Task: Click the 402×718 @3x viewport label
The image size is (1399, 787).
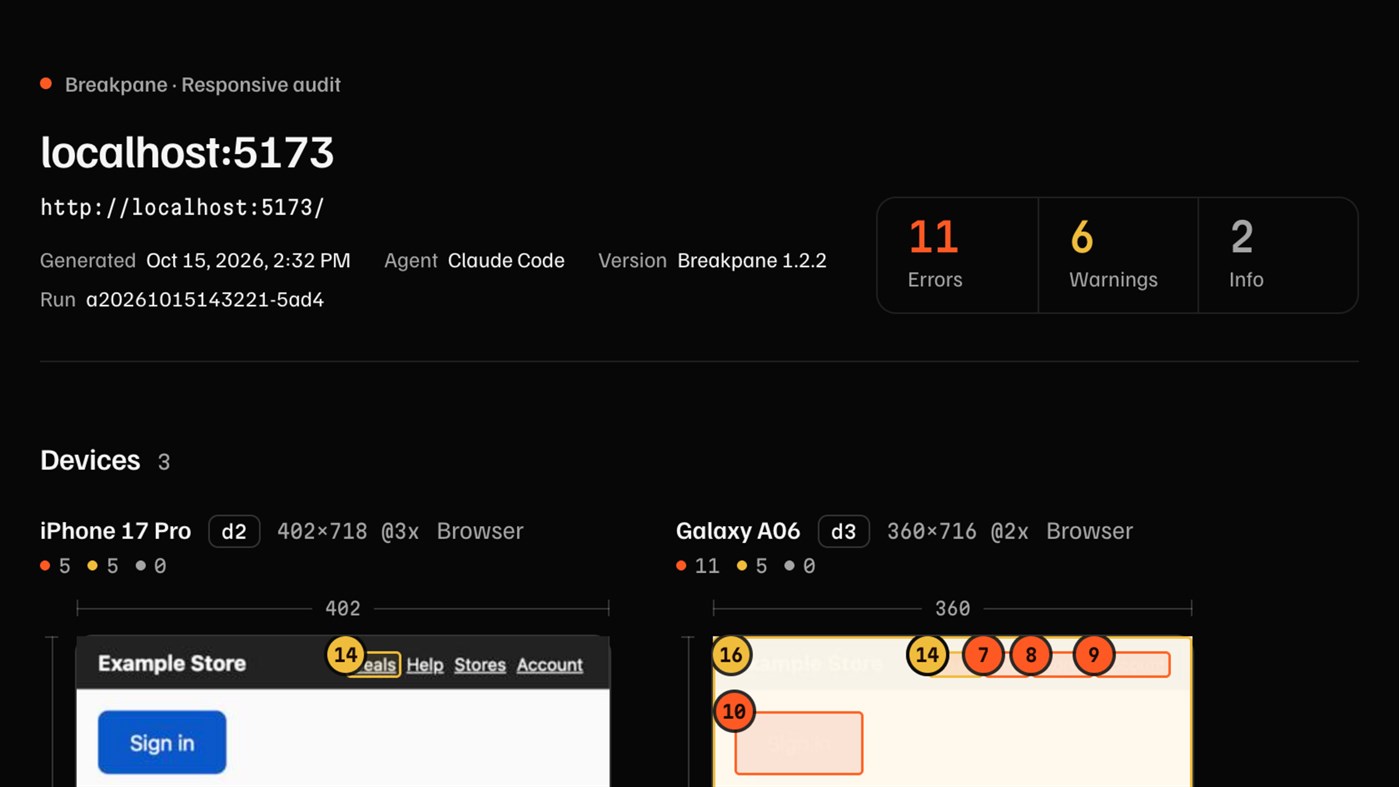Action: point(348,531)
